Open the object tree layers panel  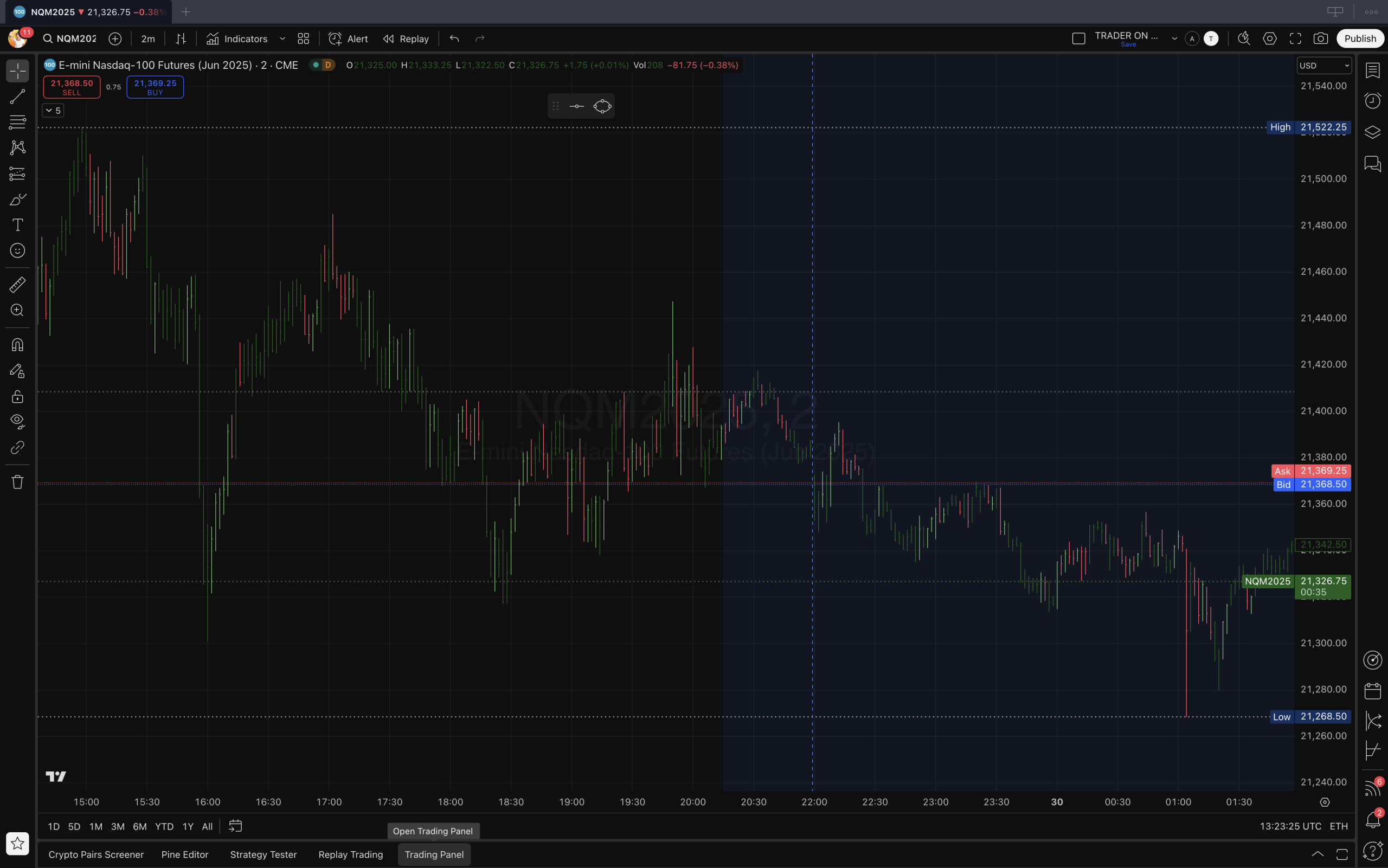click(x=1372, y=132)
